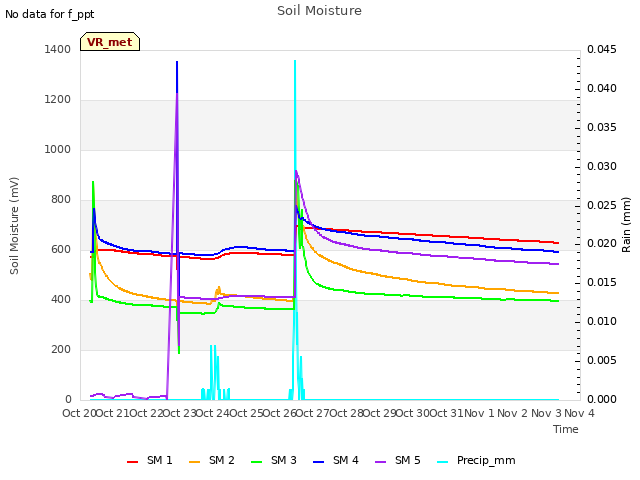Click the 1400 left axis tick label

(58, 49)
